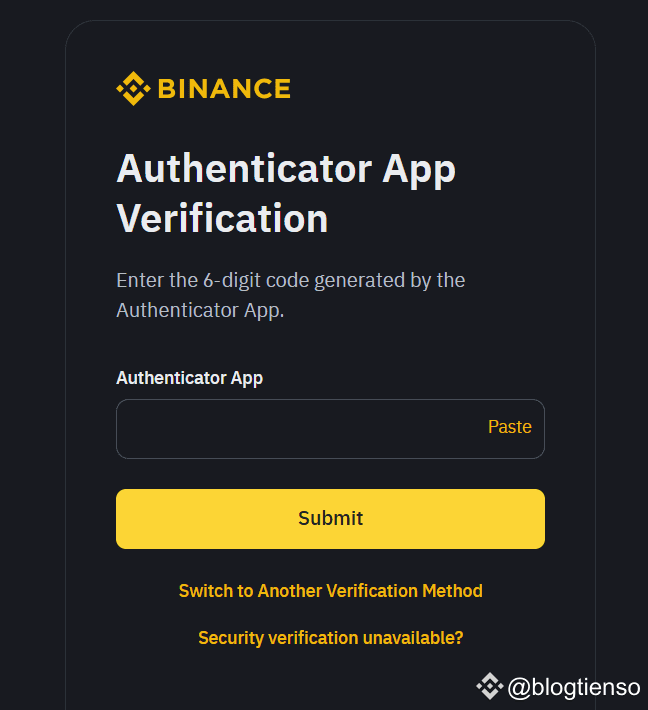The height and width of the screenshot is (710, 648).
Task: Click the watermark diamond icon beside @blogtienso
Action: 489,686
